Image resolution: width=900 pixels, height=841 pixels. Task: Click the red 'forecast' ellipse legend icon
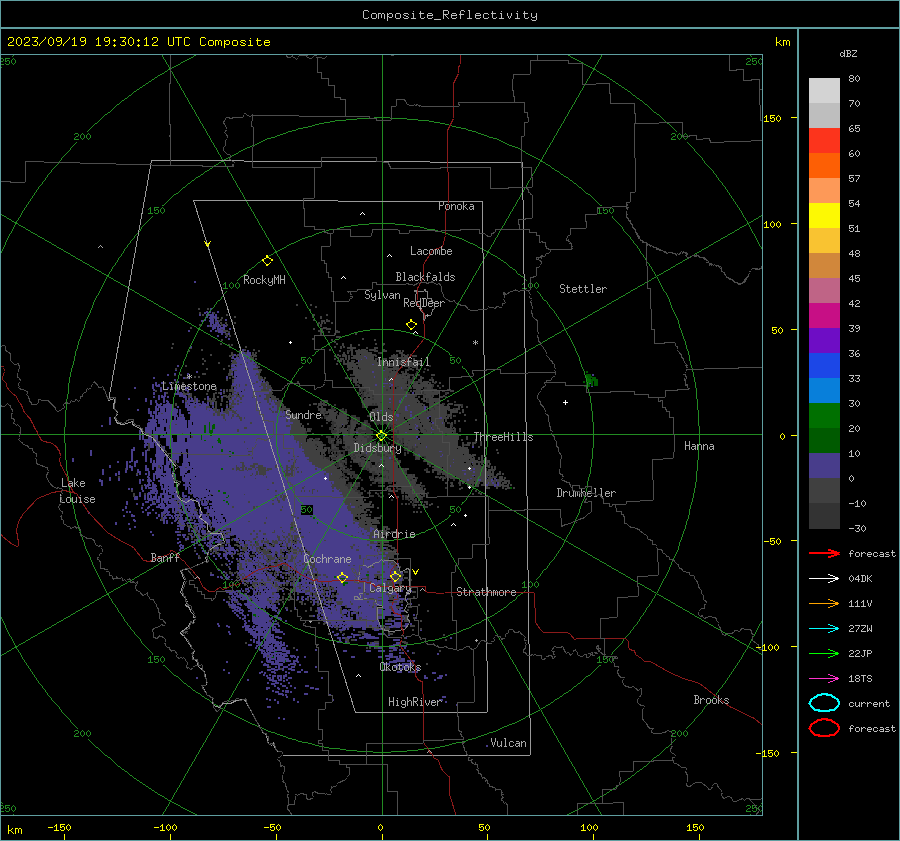click(824, 728)
